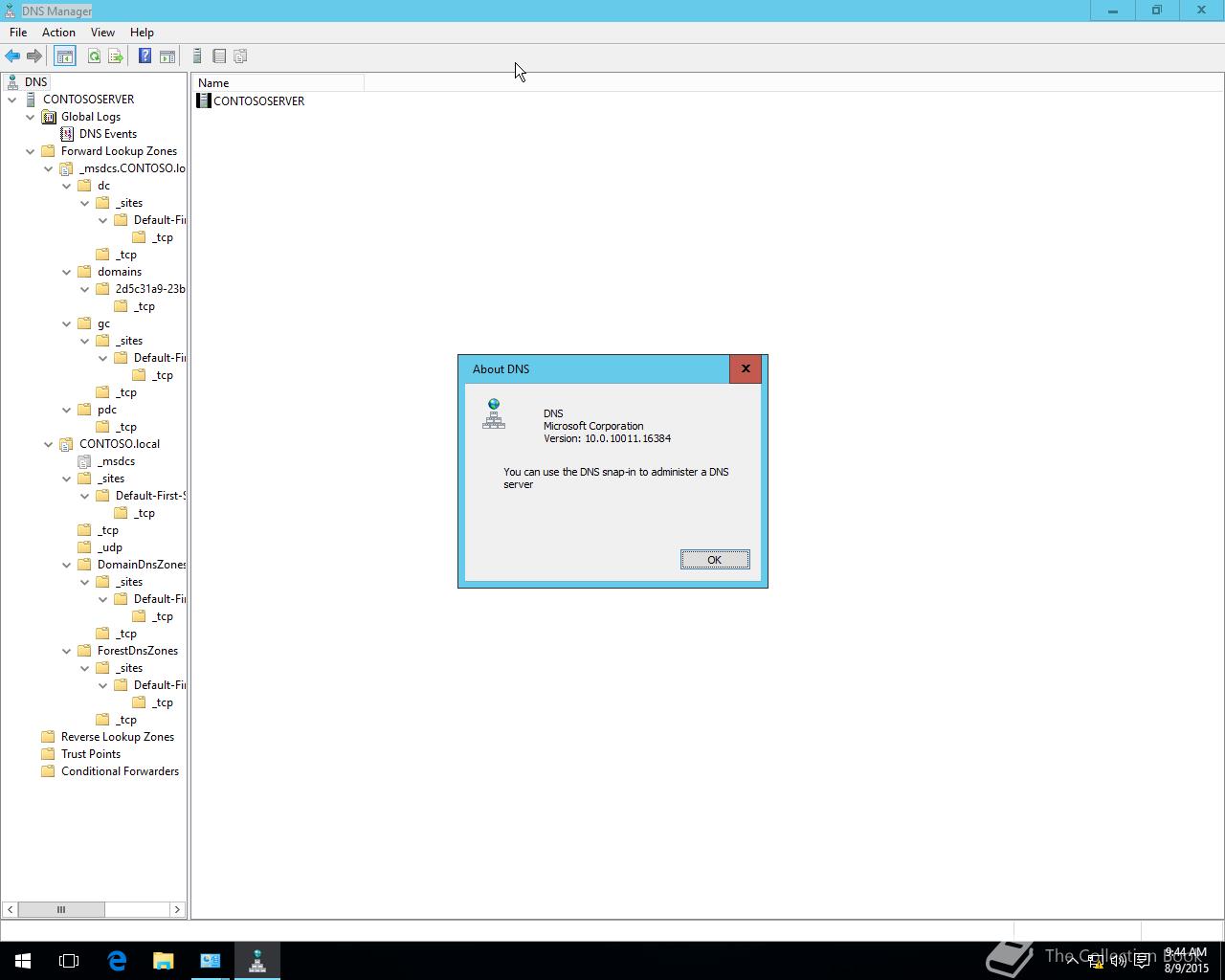The height and width of the screenshot is (980, 1225).
Task: Click the CONTOSO.local zone icon
Action: pyautogui.click(x=67, y=444)
